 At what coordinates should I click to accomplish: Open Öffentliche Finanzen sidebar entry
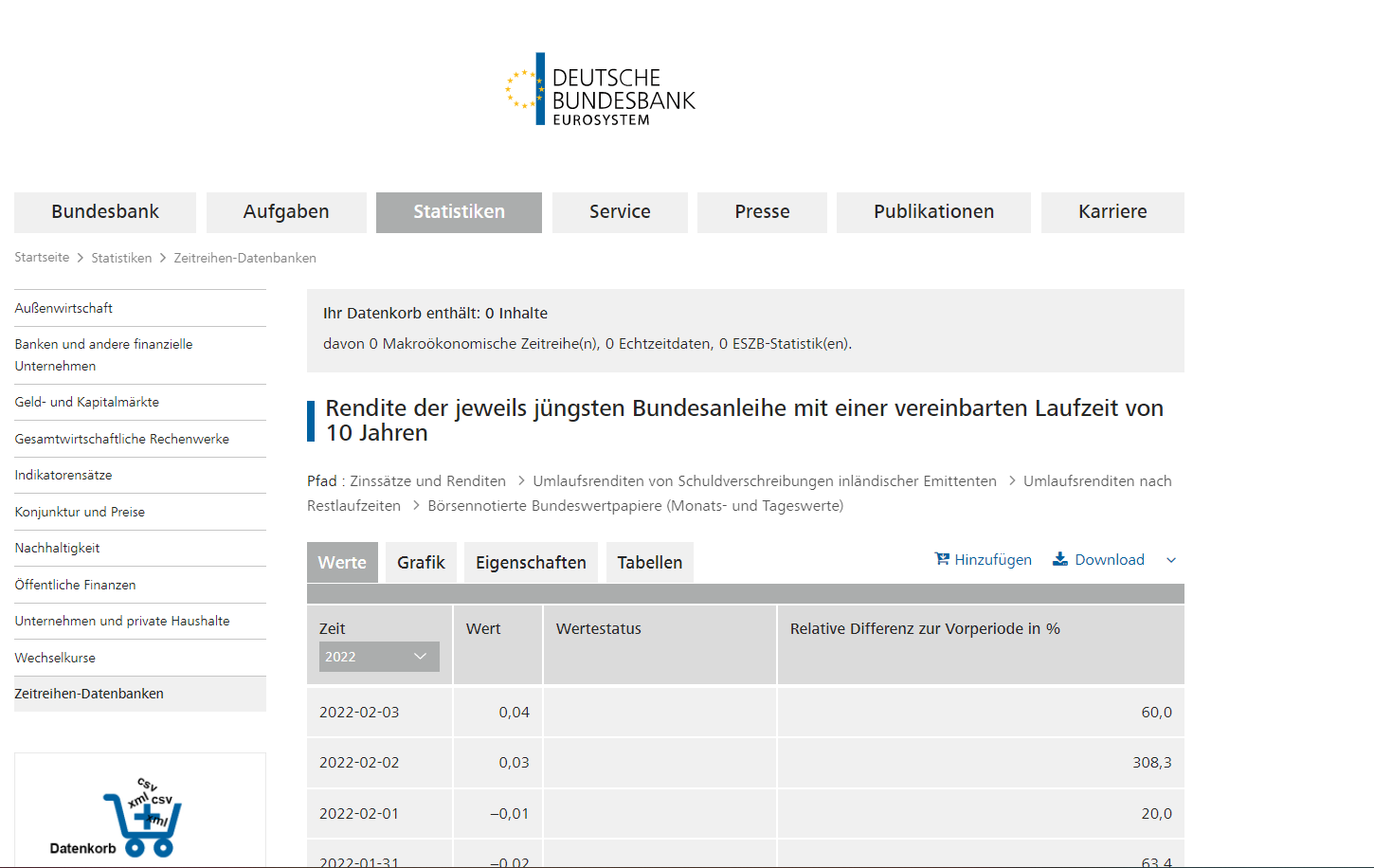(76, 585)
